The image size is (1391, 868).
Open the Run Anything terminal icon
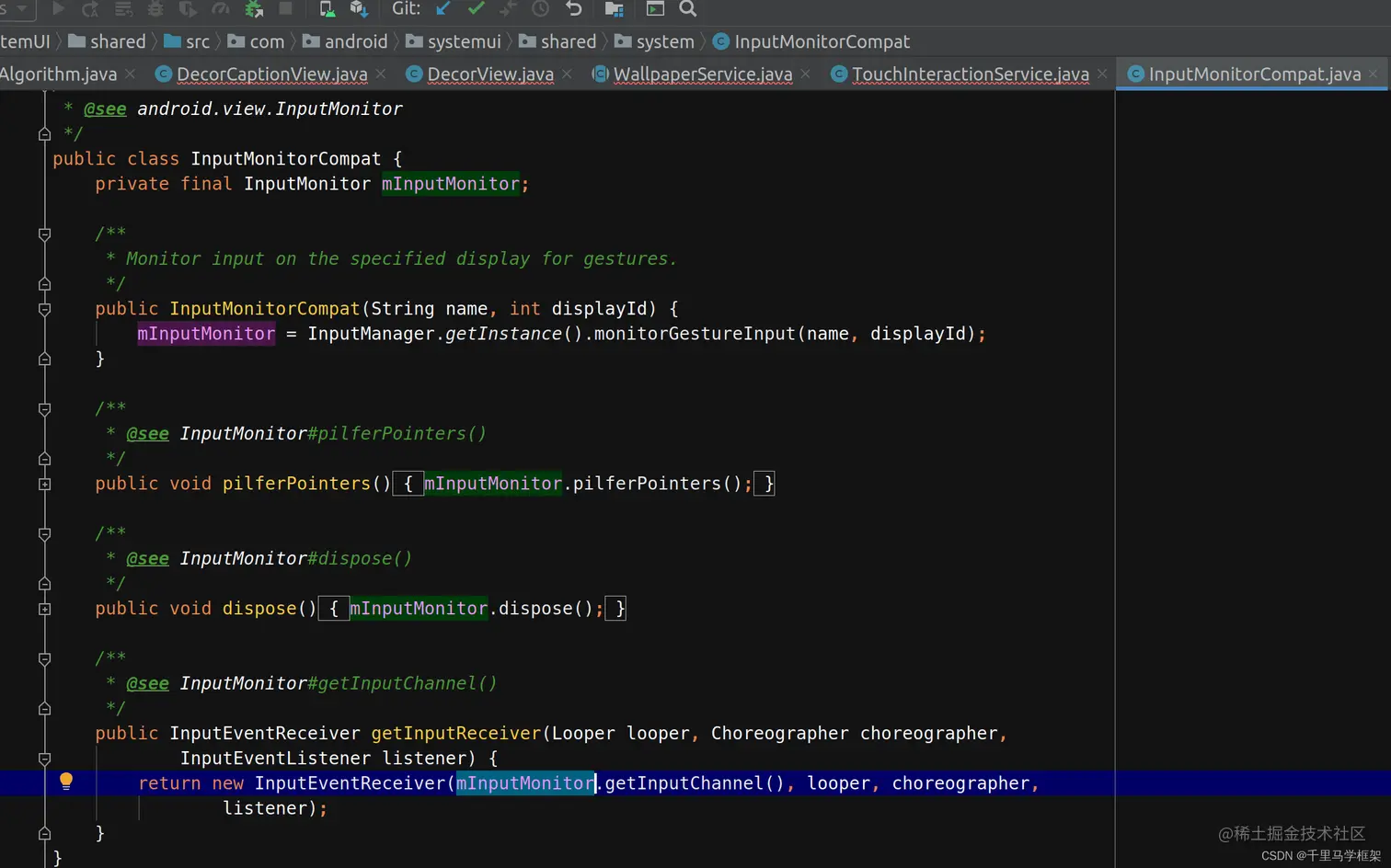655,9
